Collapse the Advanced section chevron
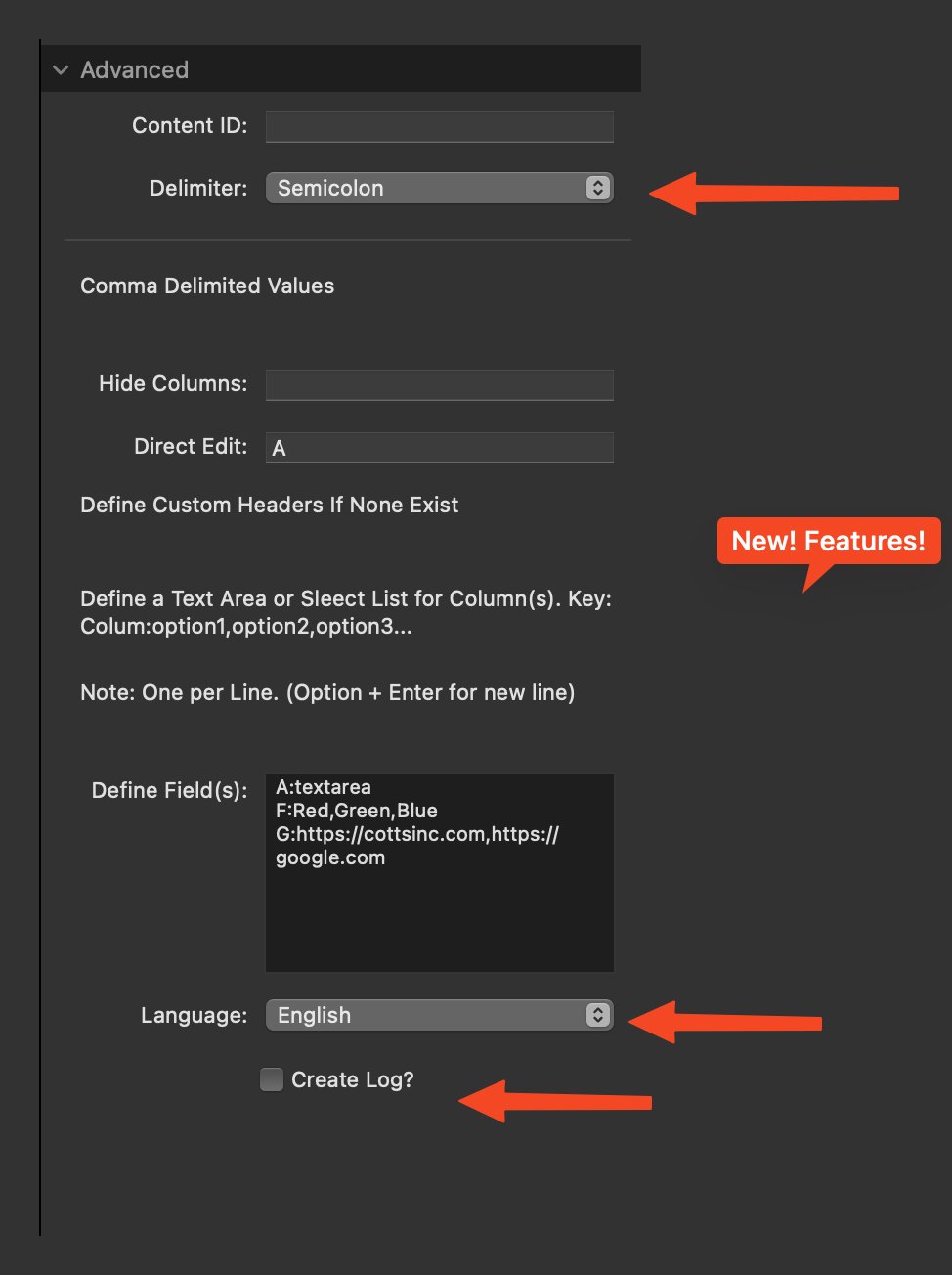The image size is (952, 1275). point(61,70)
